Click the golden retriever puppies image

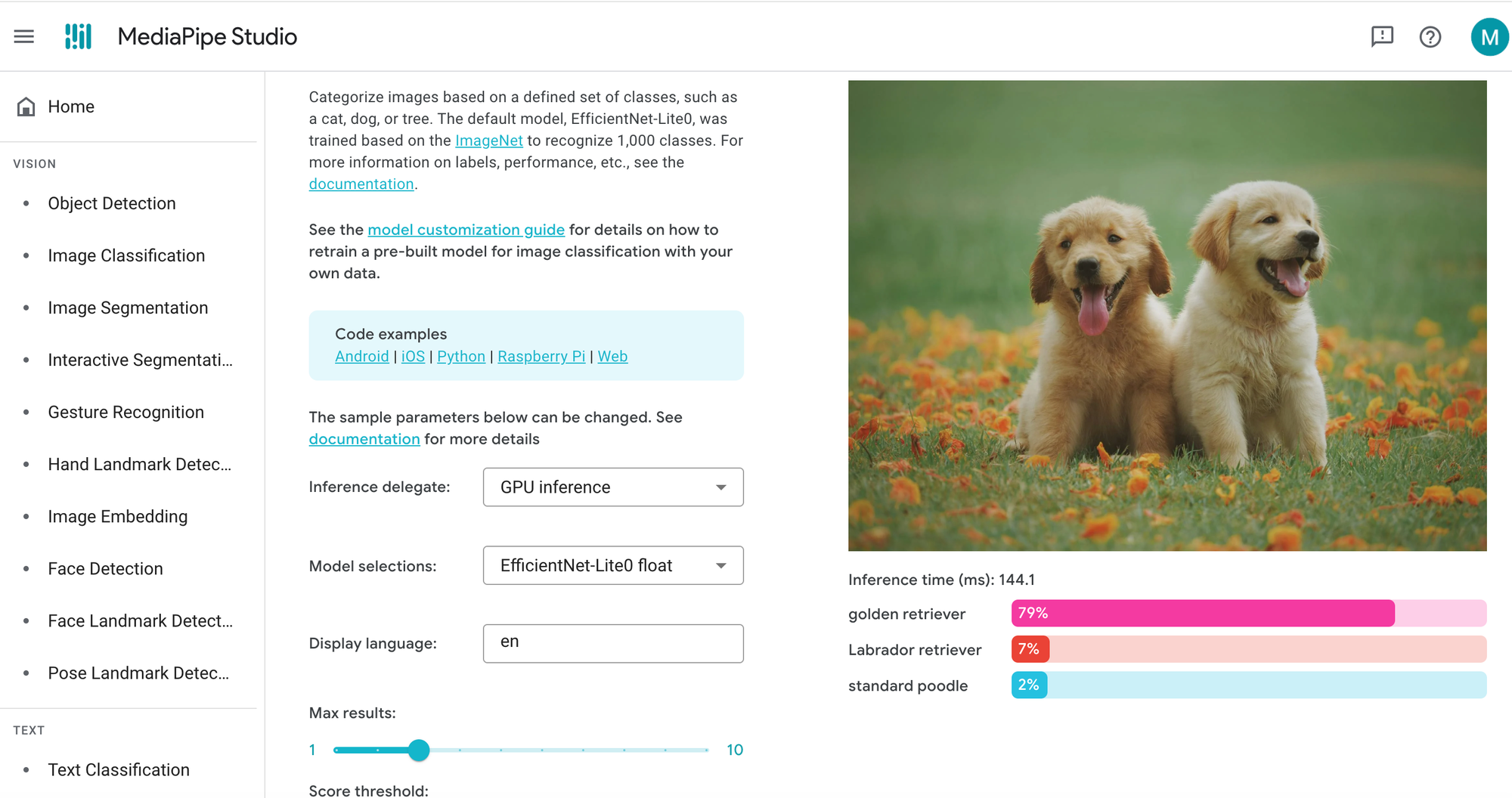point(1167,316)
